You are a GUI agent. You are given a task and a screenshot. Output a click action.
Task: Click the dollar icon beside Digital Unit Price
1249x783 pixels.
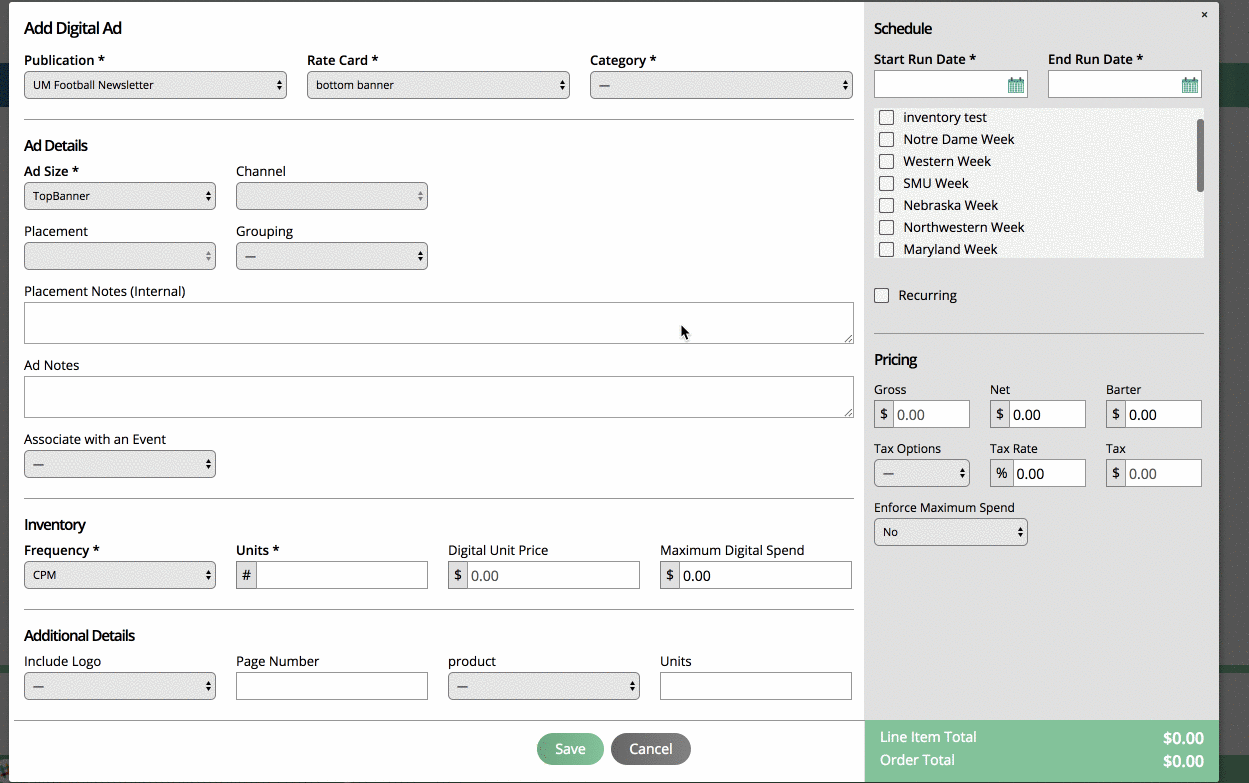click(457, 574)
